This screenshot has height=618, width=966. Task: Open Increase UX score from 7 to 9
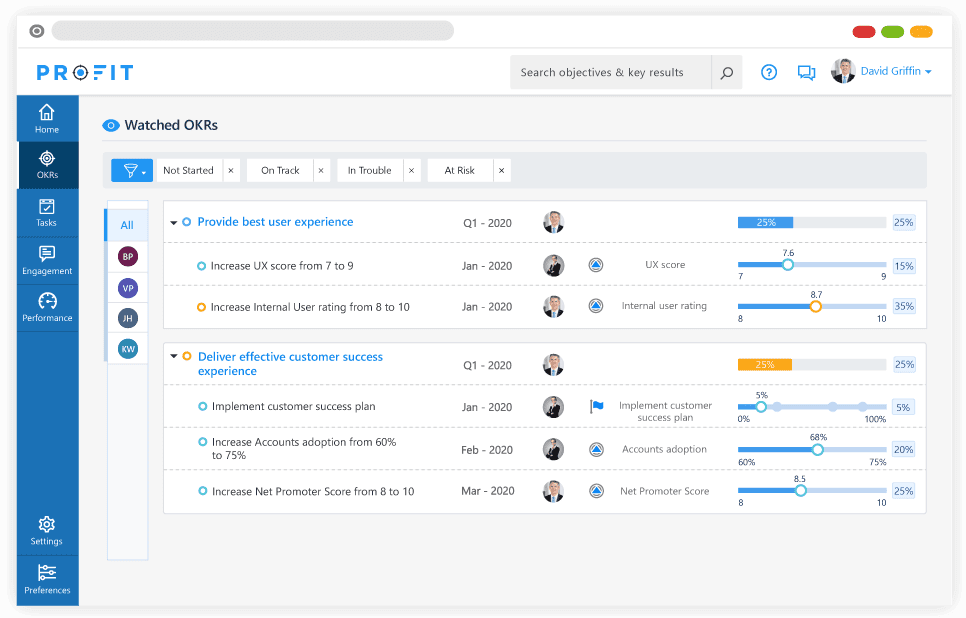point(282,266)
